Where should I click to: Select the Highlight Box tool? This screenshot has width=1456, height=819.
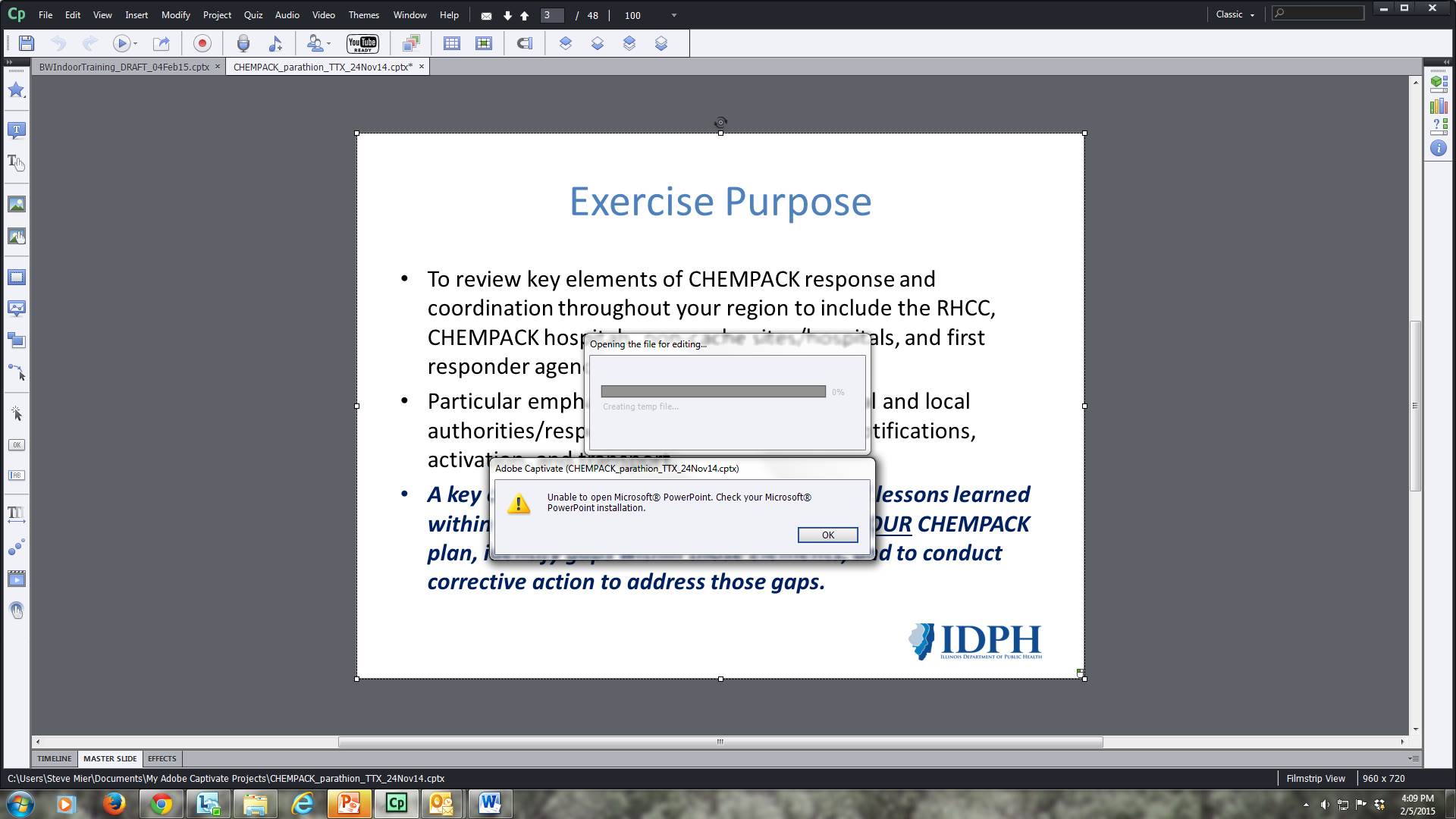(x=16, y=277)
